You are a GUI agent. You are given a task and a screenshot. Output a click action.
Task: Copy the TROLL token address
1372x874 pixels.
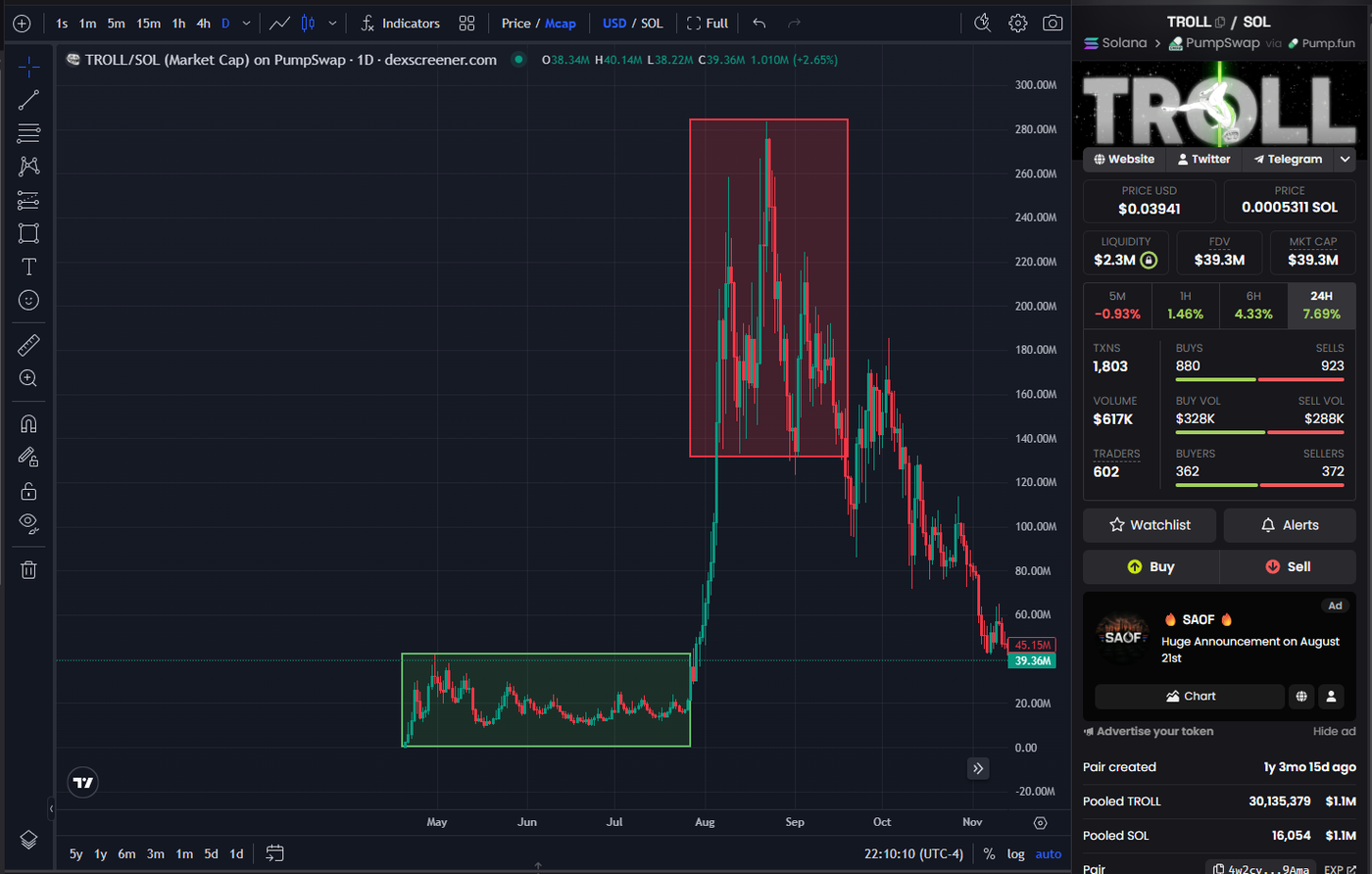tap(1220, 22)
